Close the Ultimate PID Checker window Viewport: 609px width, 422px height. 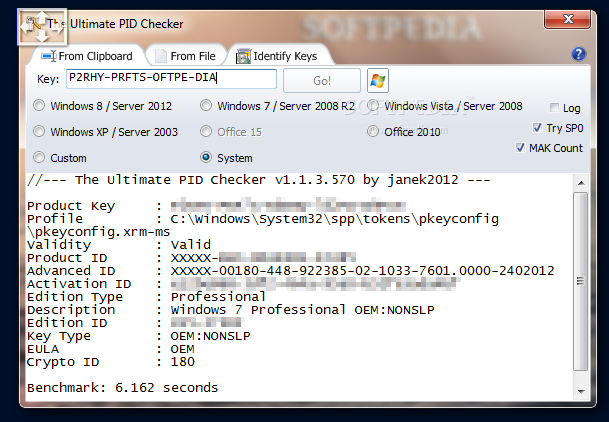[x=568, y=19]
